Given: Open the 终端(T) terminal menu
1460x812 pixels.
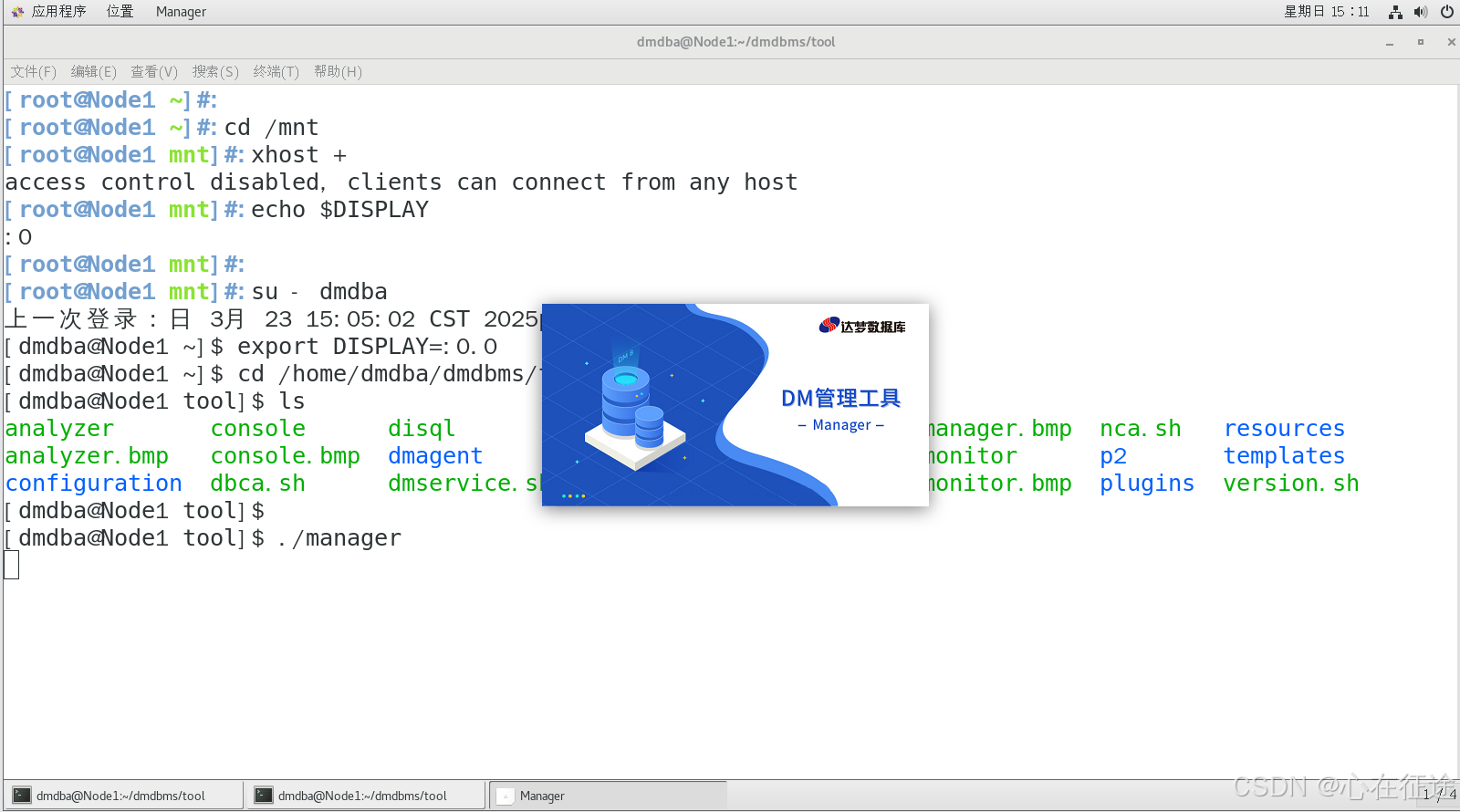Looking at the screenshot, I should click(276, 71).
